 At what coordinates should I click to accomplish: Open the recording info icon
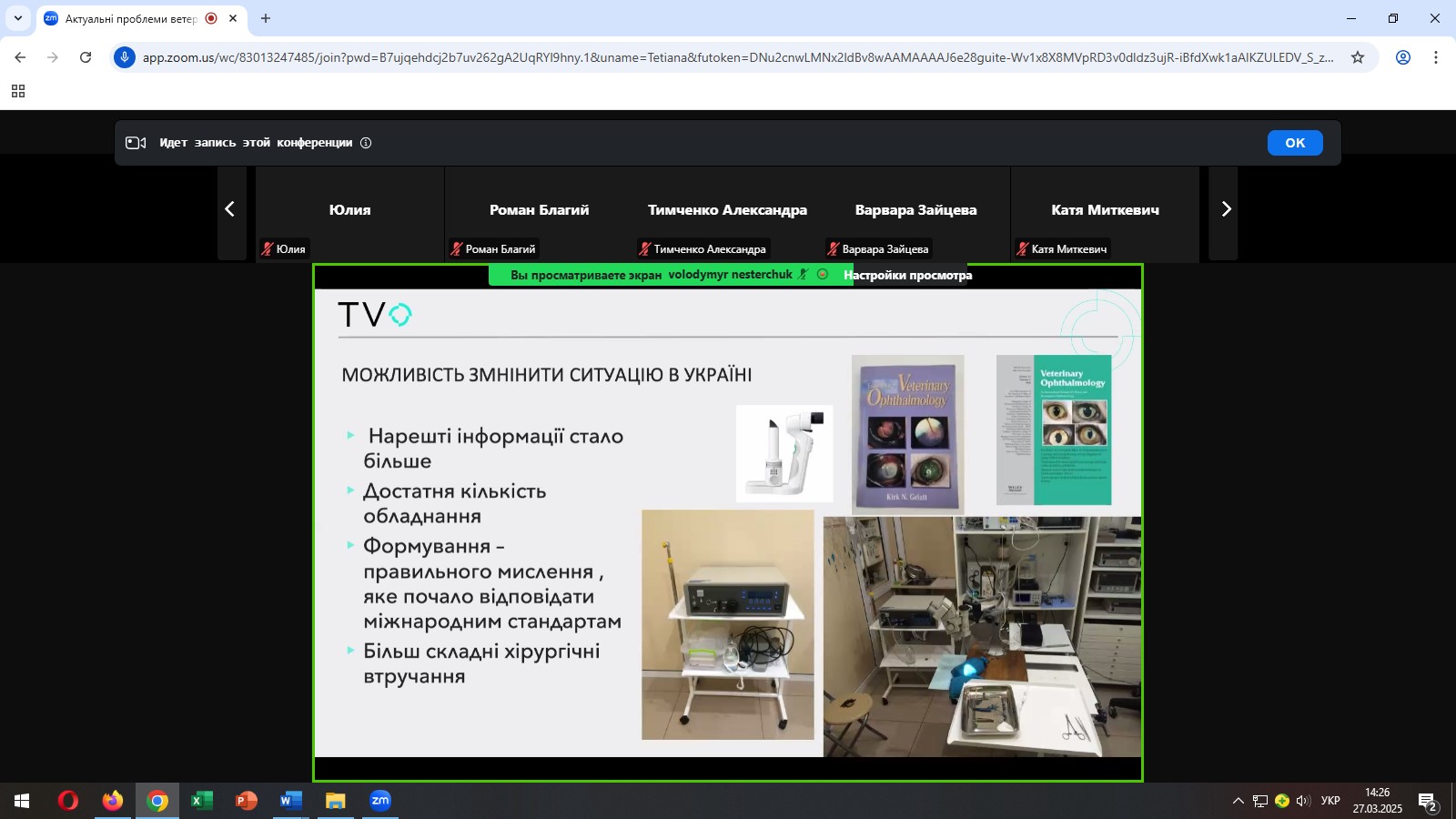366,143
